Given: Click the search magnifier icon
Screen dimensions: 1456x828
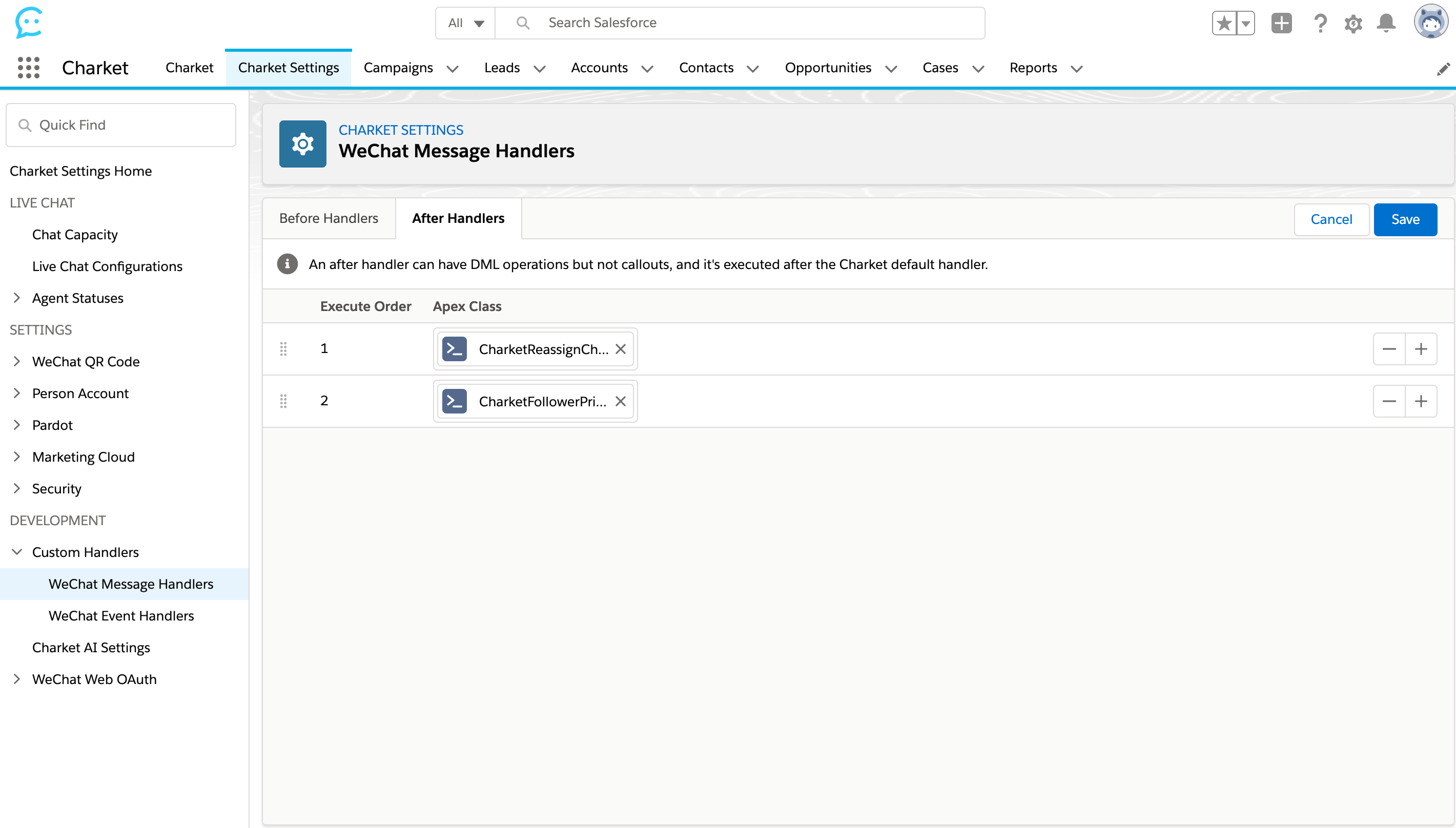Looking at the screenshot, I should pyautogui.click(x=523, y=23).
